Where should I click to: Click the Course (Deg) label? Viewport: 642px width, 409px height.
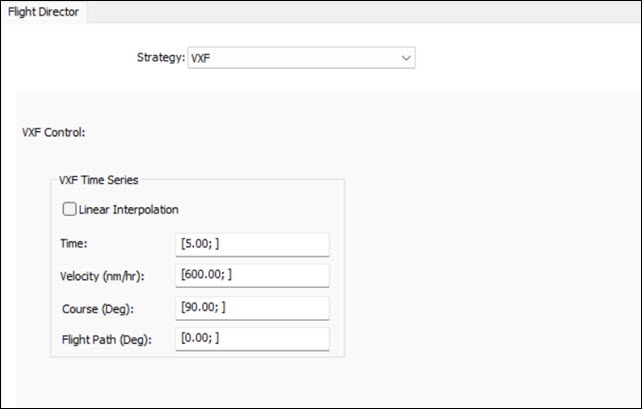tap(96, 307)
